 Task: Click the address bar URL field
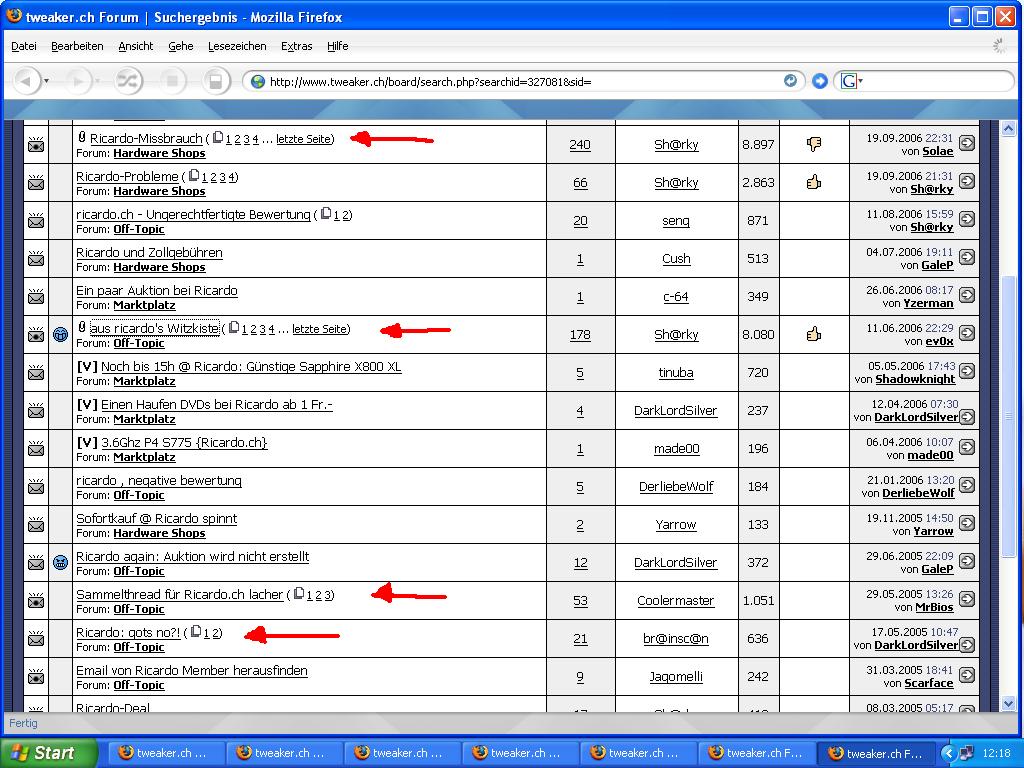coord(520,81)
